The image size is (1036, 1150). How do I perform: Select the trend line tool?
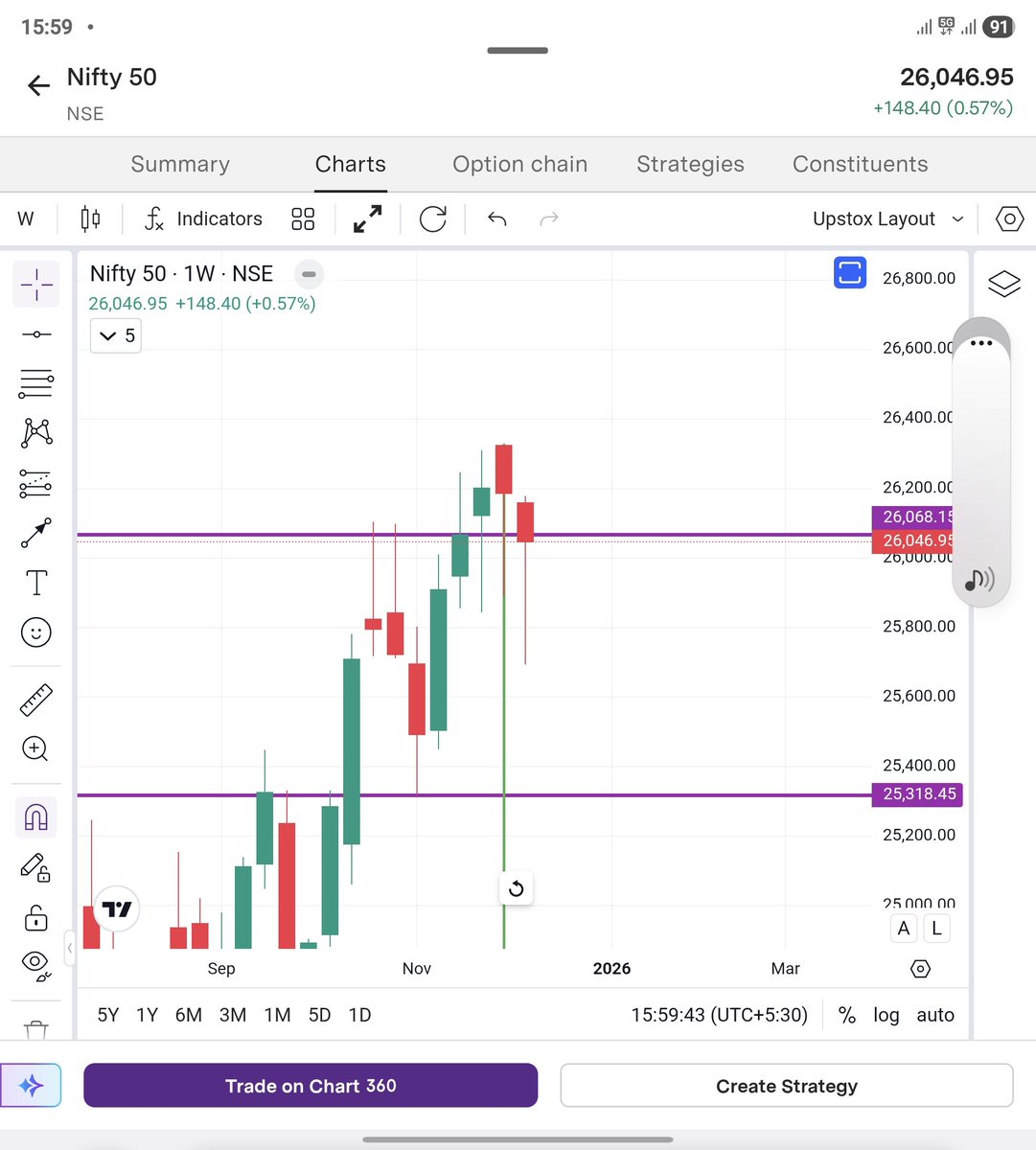coord(36,333)
